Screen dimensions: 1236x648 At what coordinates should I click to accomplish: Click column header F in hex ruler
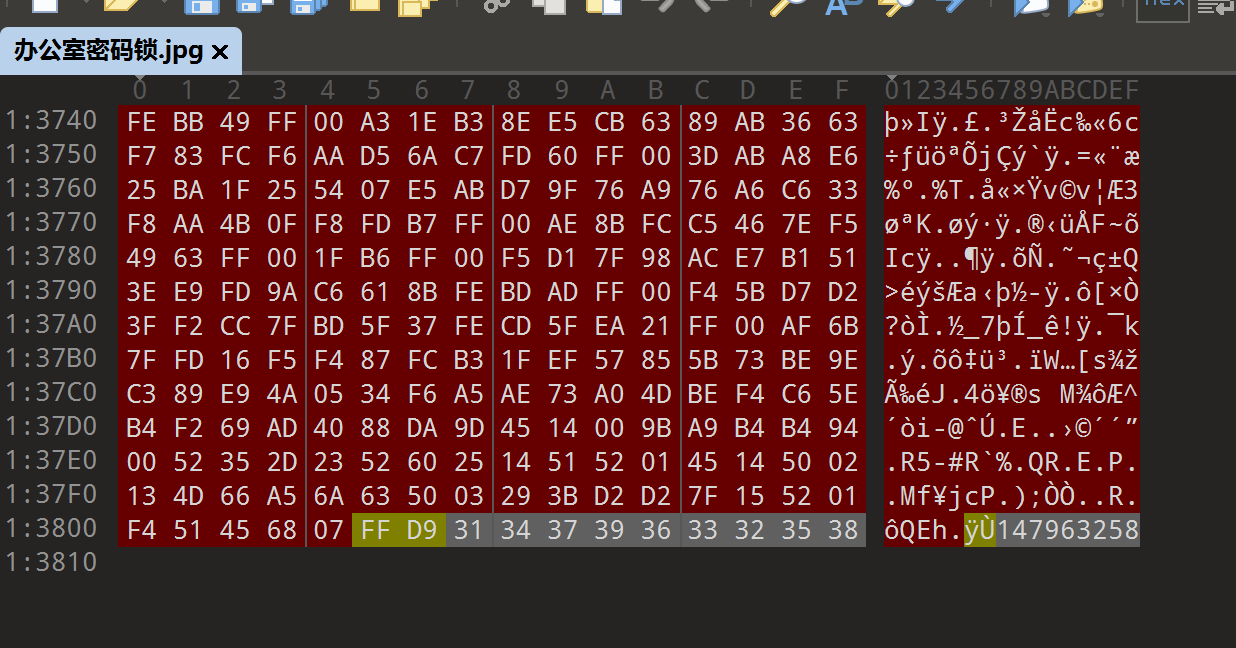[841, 90]
